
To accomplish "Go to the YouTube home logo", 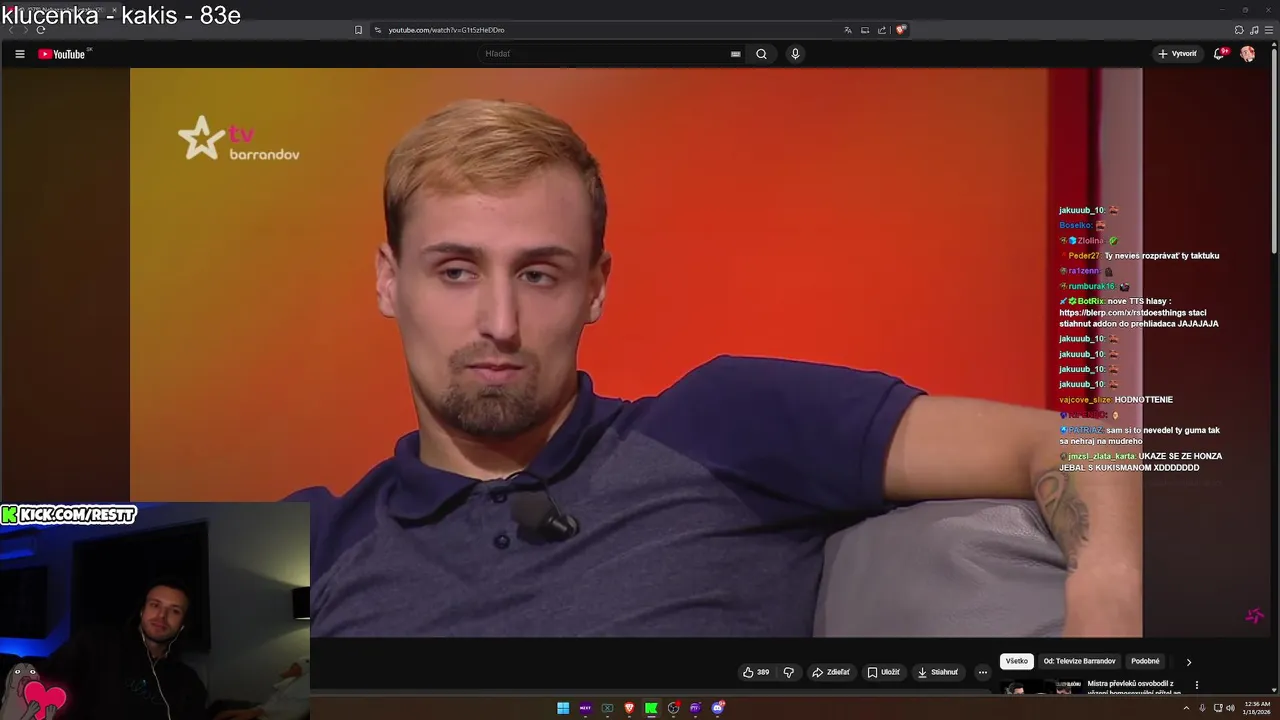I will pyautogui.click(x=62, y=54).
